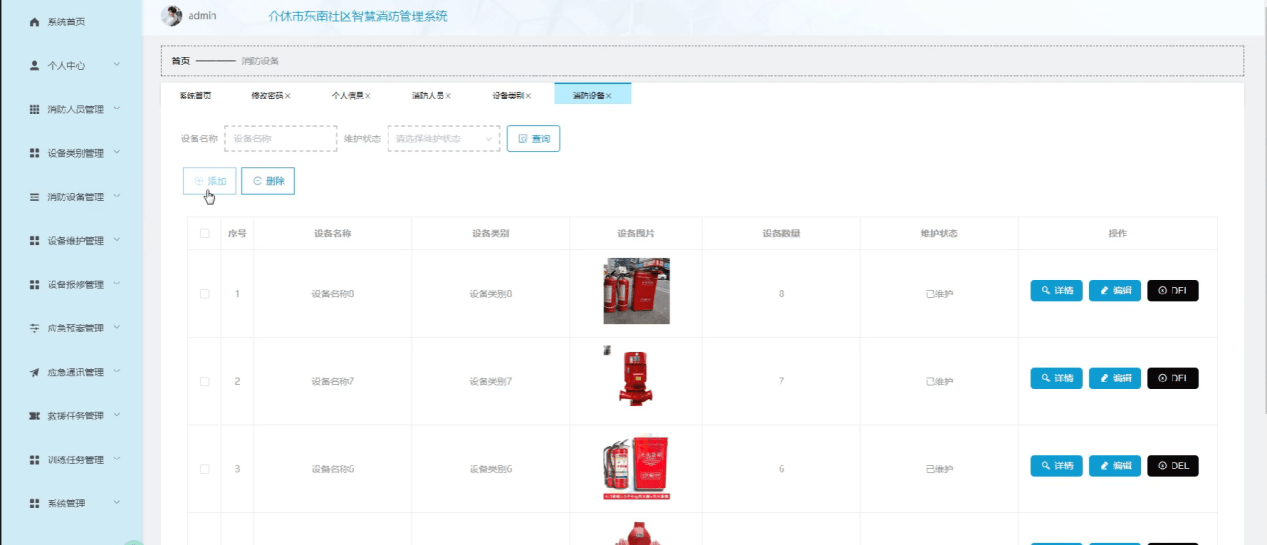Click the icon next to 设备维护管理

(34, 241)
